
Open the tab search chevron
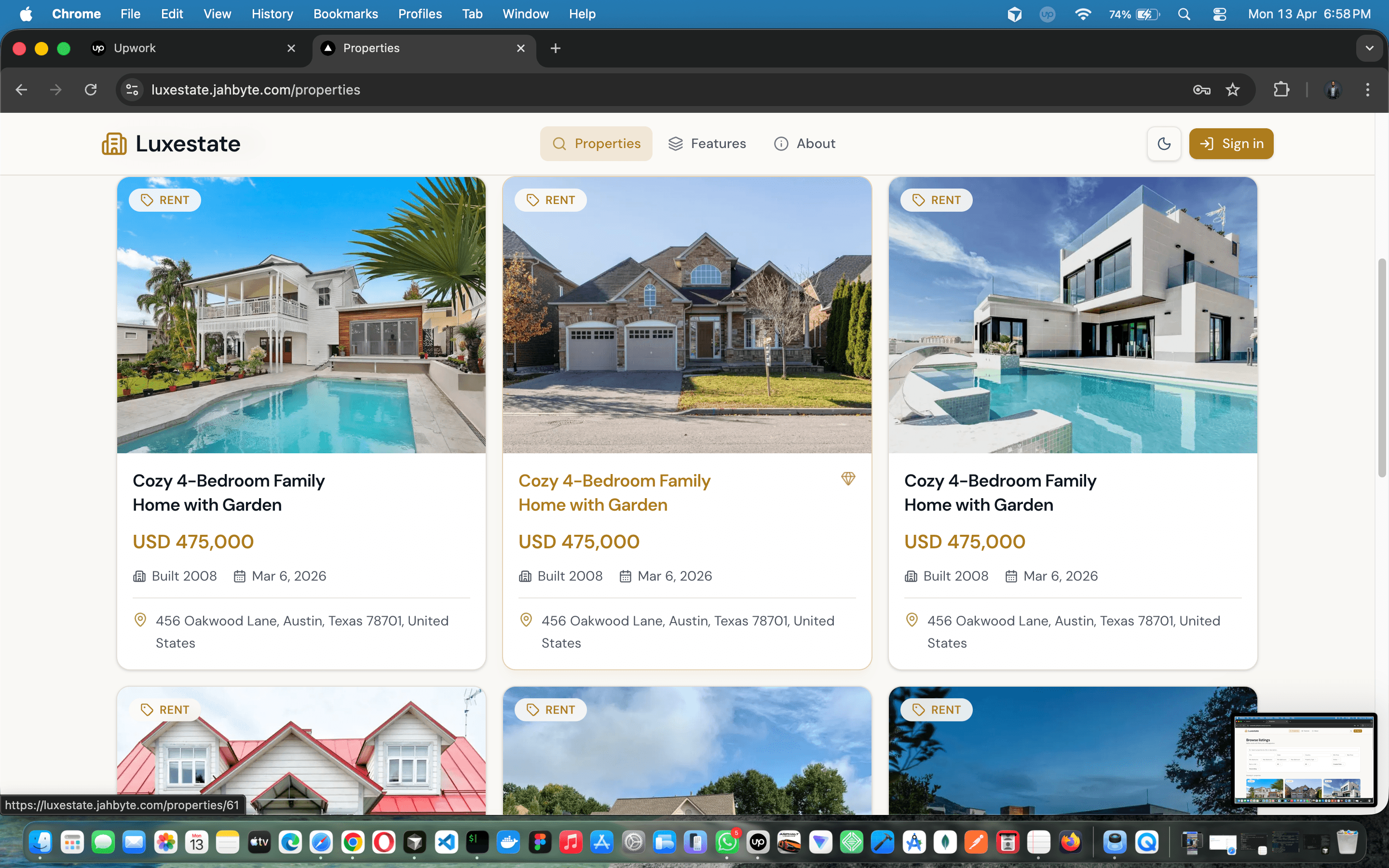coord(1370,48)
